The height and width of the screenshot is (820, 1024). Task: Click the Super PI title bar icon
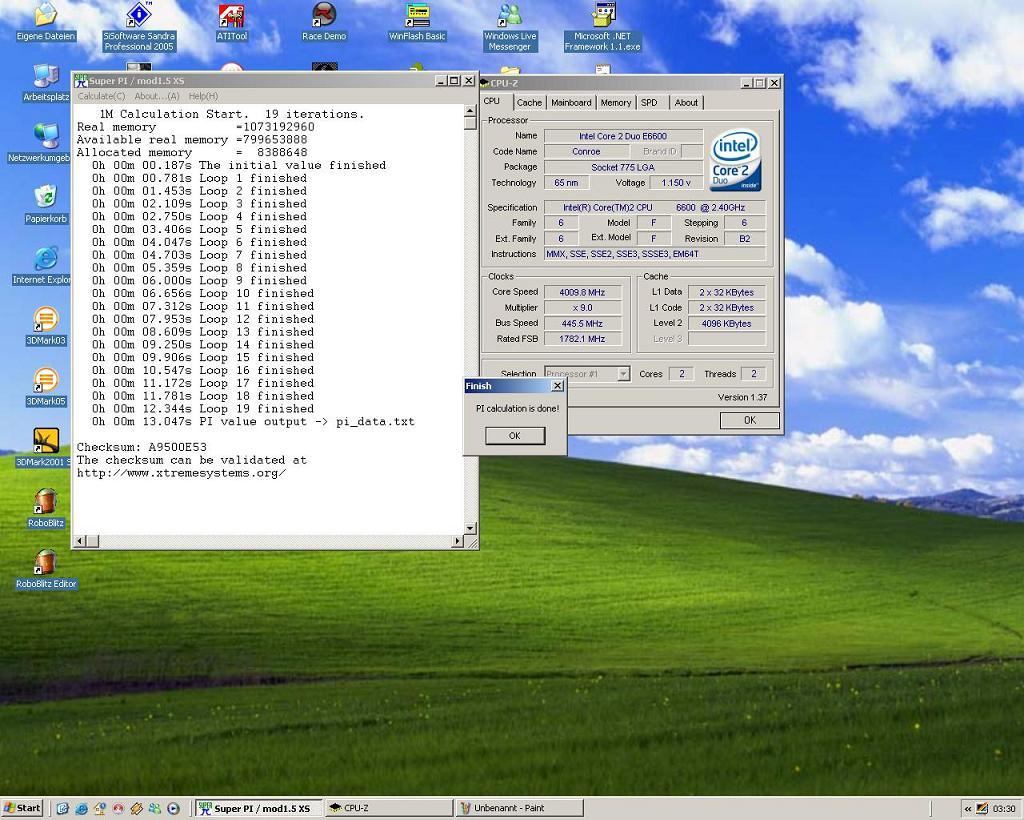coord(81,80)
